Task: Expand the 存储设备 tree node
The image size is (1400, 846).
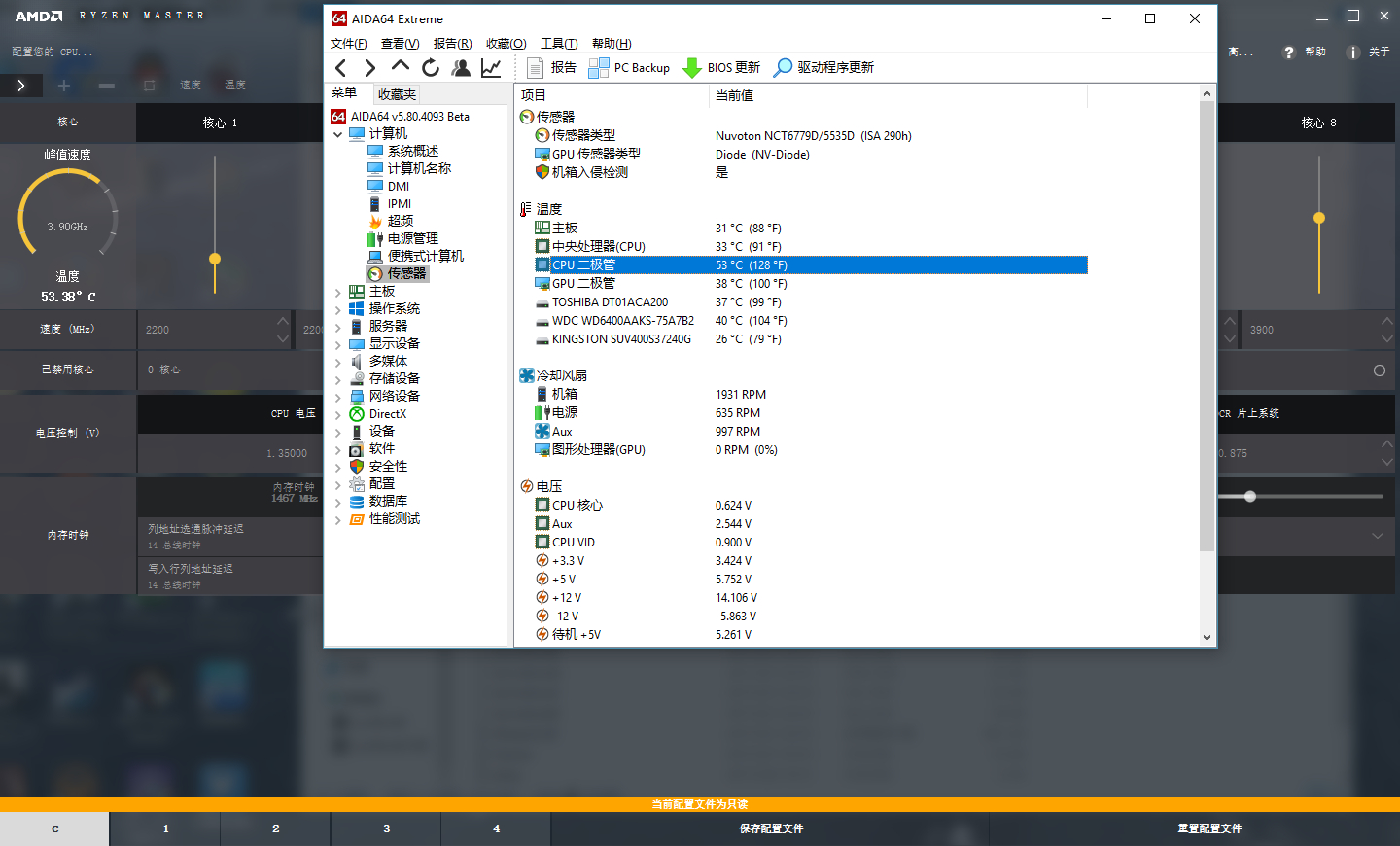Action: 337,379
